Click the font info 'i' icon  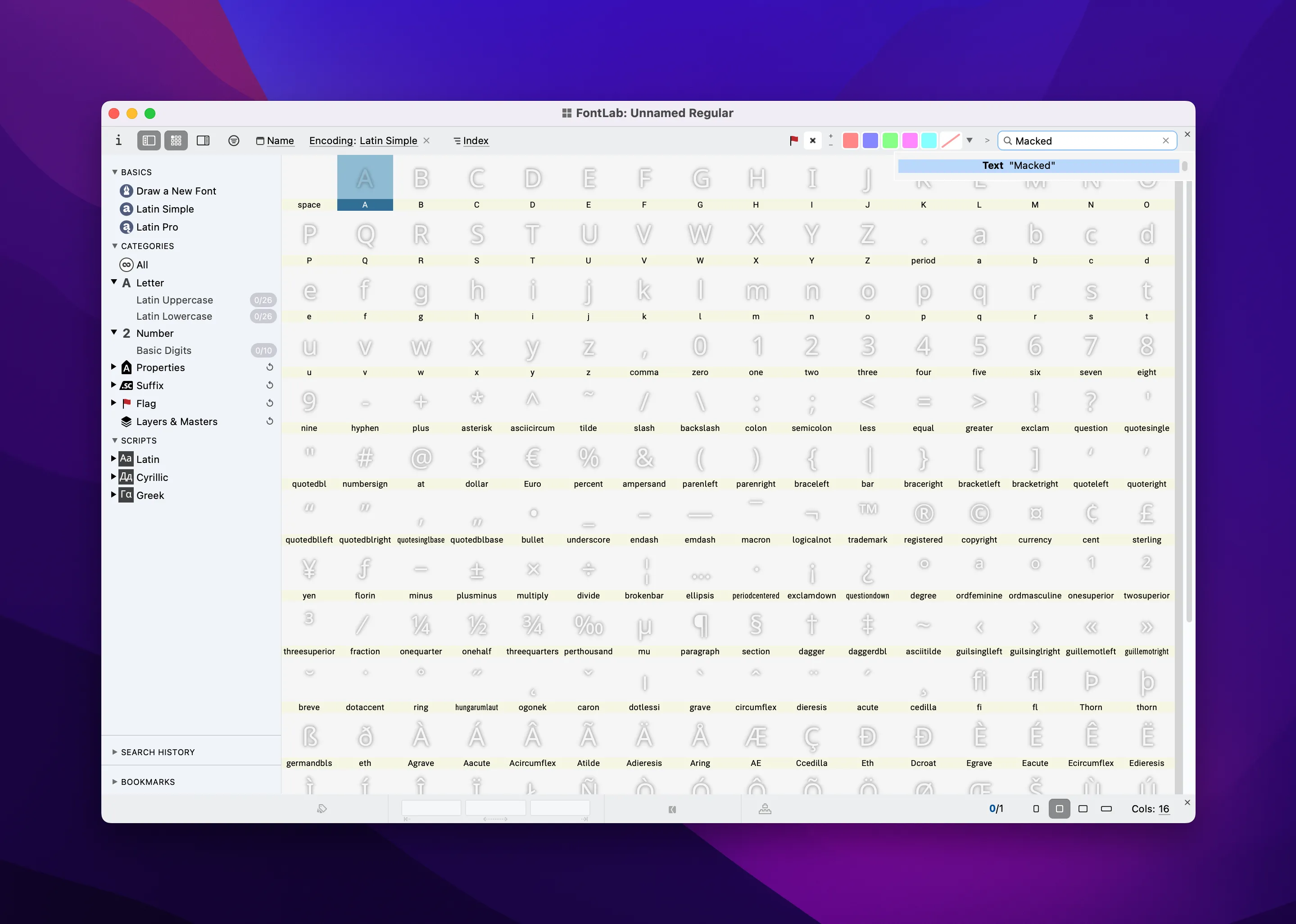pos(118,140)
